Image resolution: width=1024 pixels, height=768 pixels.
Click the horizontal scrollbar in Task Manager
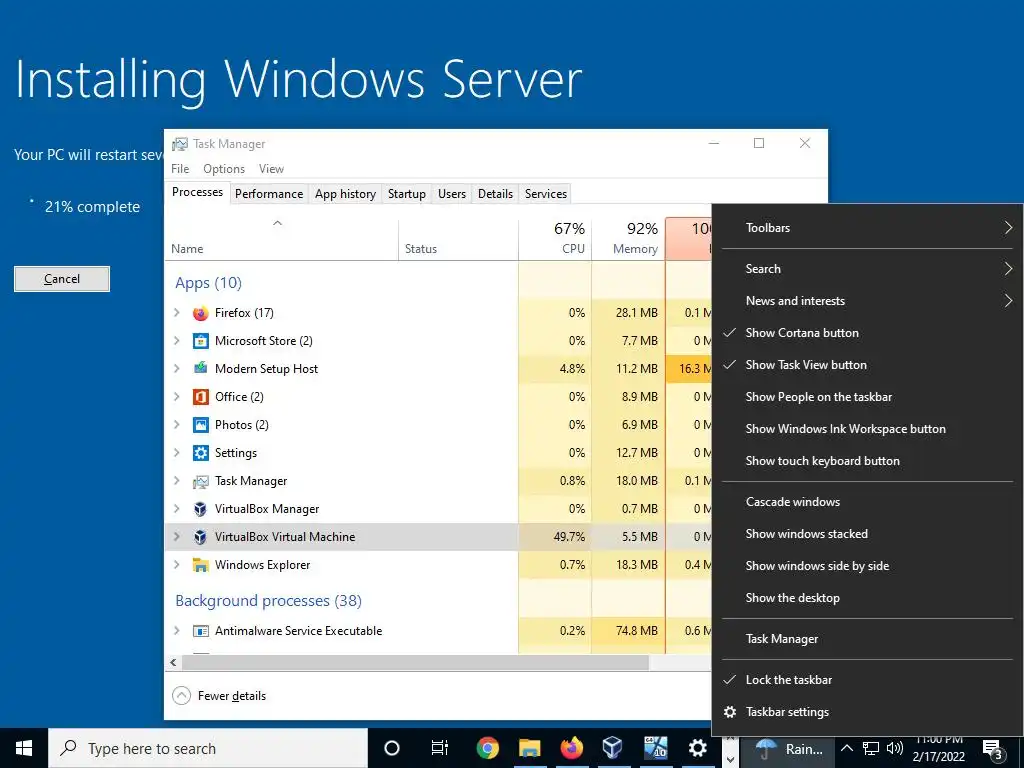click(415, 663)
